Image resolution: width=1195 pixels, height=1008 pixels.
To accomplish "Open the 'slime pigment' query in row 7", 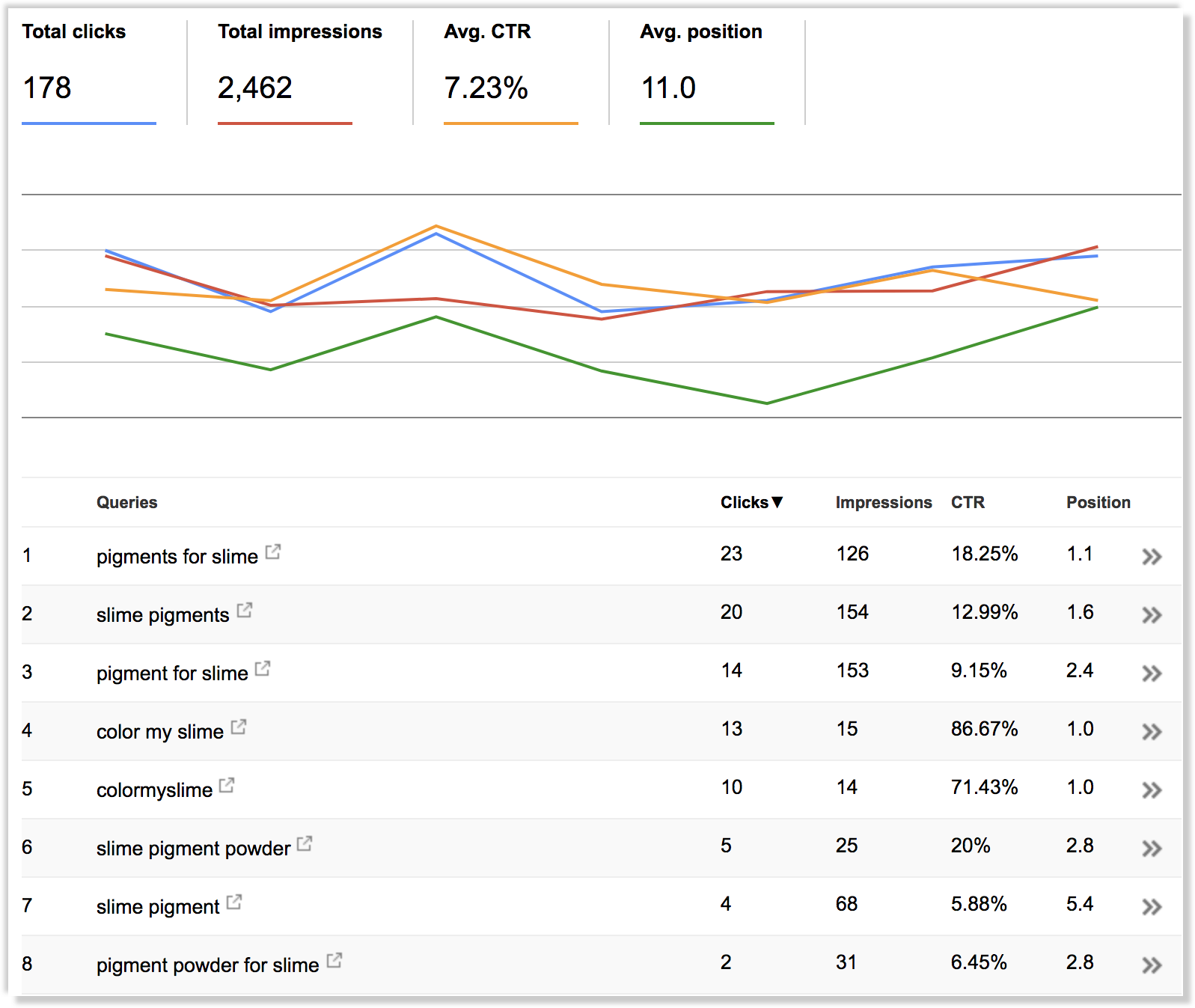I will click(158, 907).
